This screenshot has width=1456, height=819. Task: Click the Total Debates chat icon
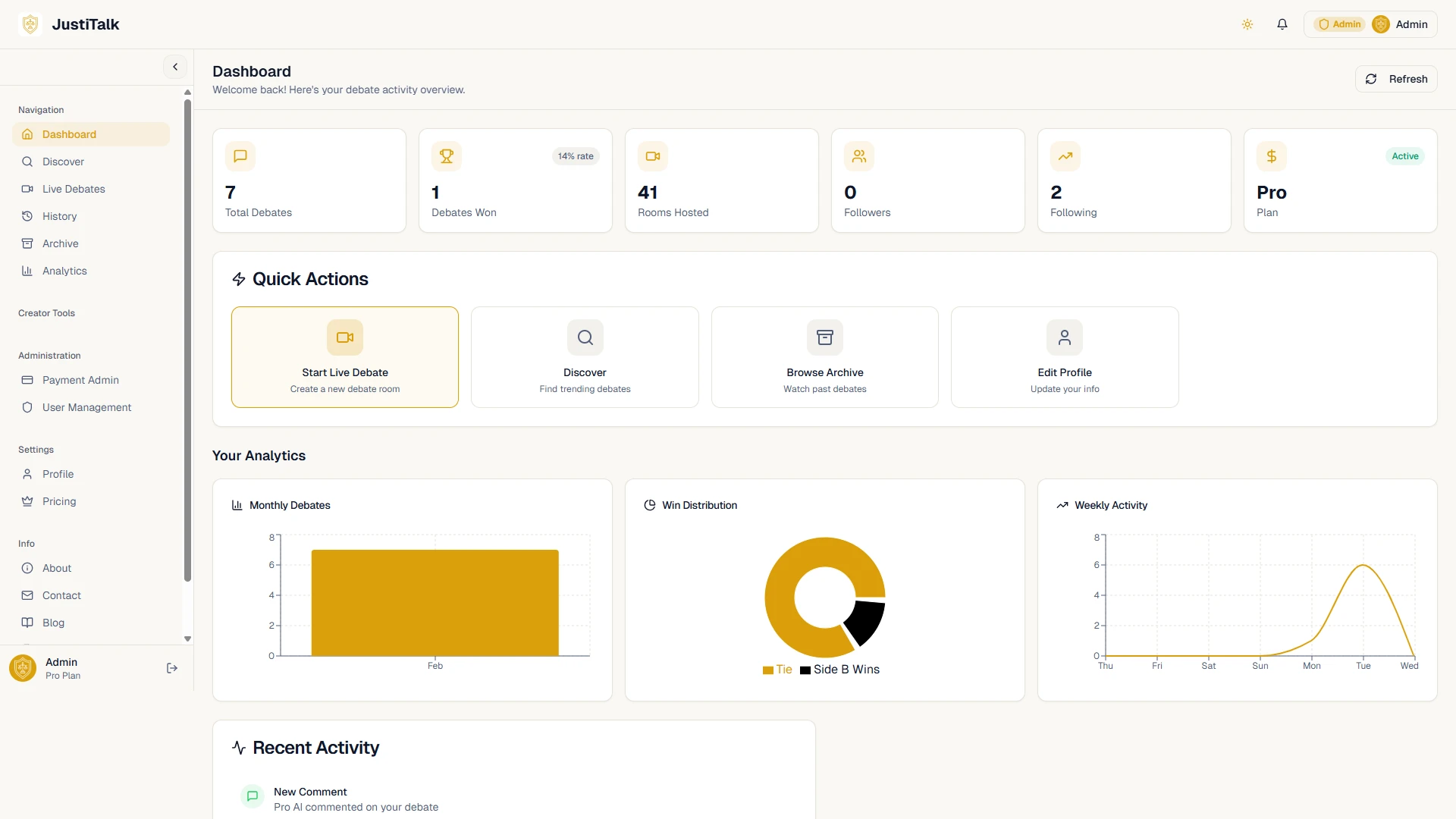click(x=240, y=156)
